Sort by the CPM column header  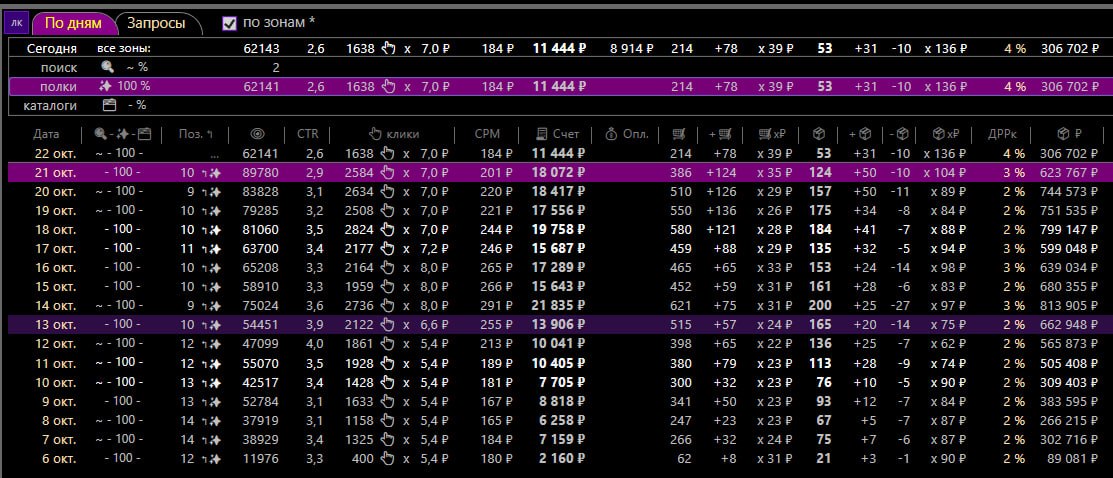(x=487, y=134)
